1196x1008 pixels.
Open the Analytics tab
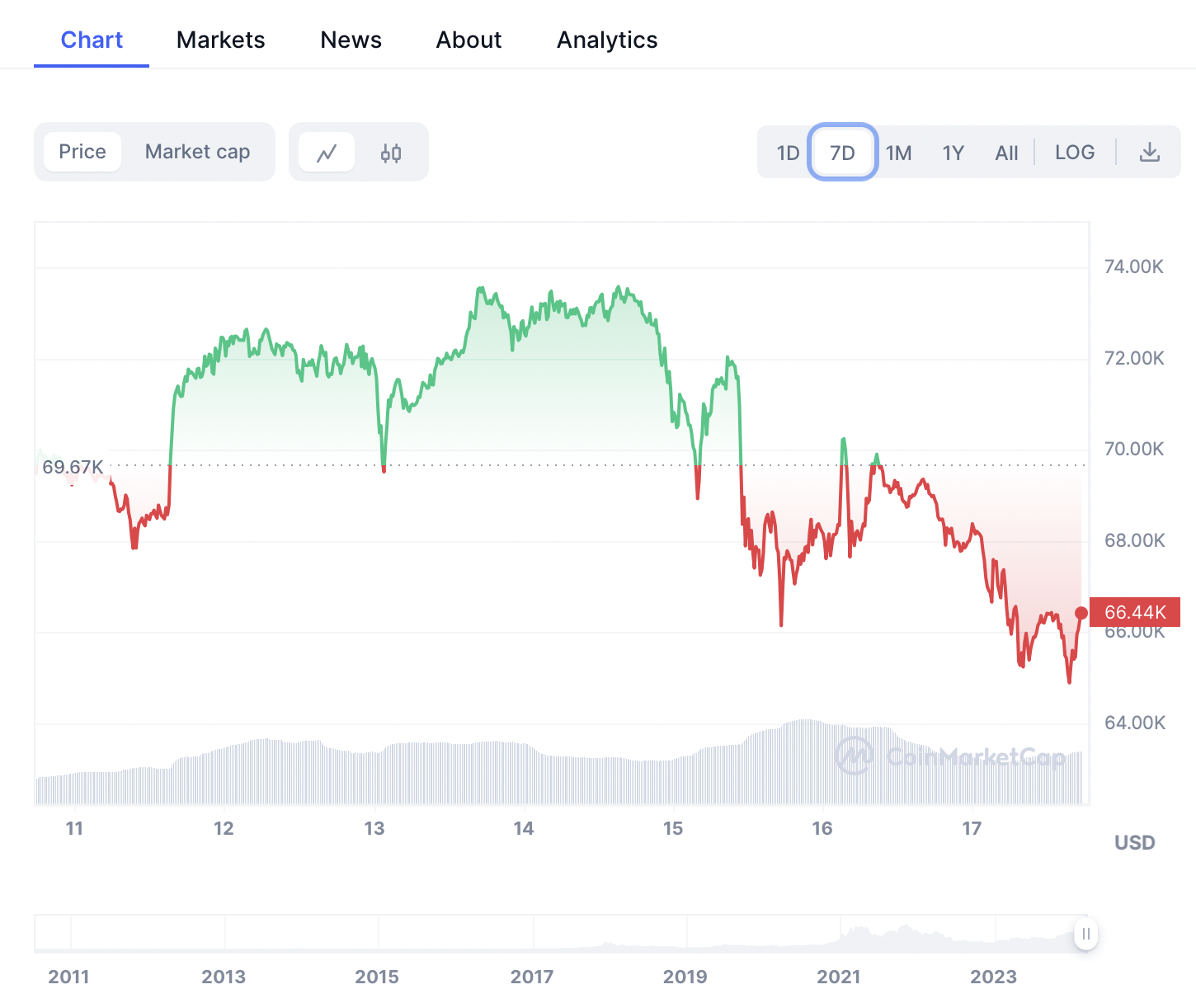(x=607, y=40)
